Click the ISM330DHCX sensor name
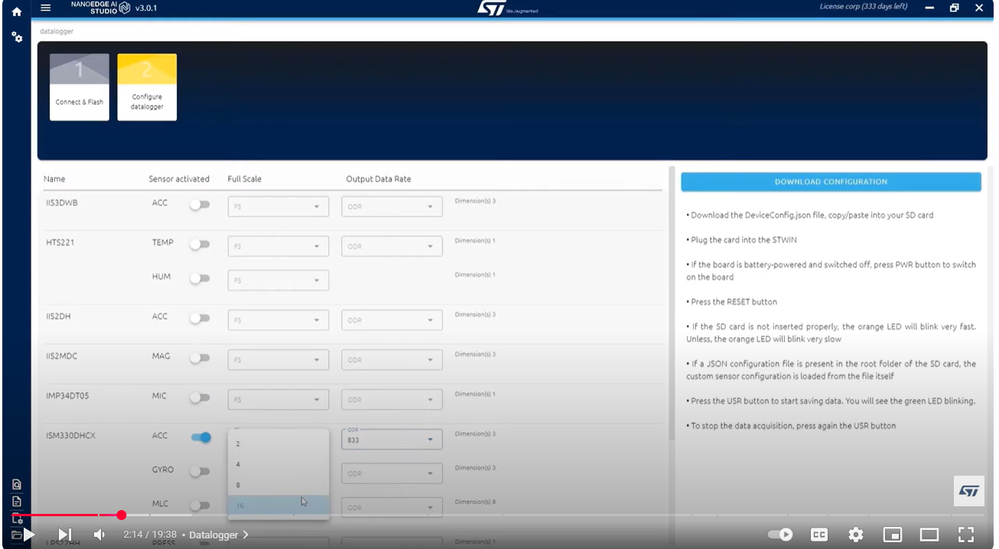The width and height of the screenshot is (999, 549). click(71, 436)
